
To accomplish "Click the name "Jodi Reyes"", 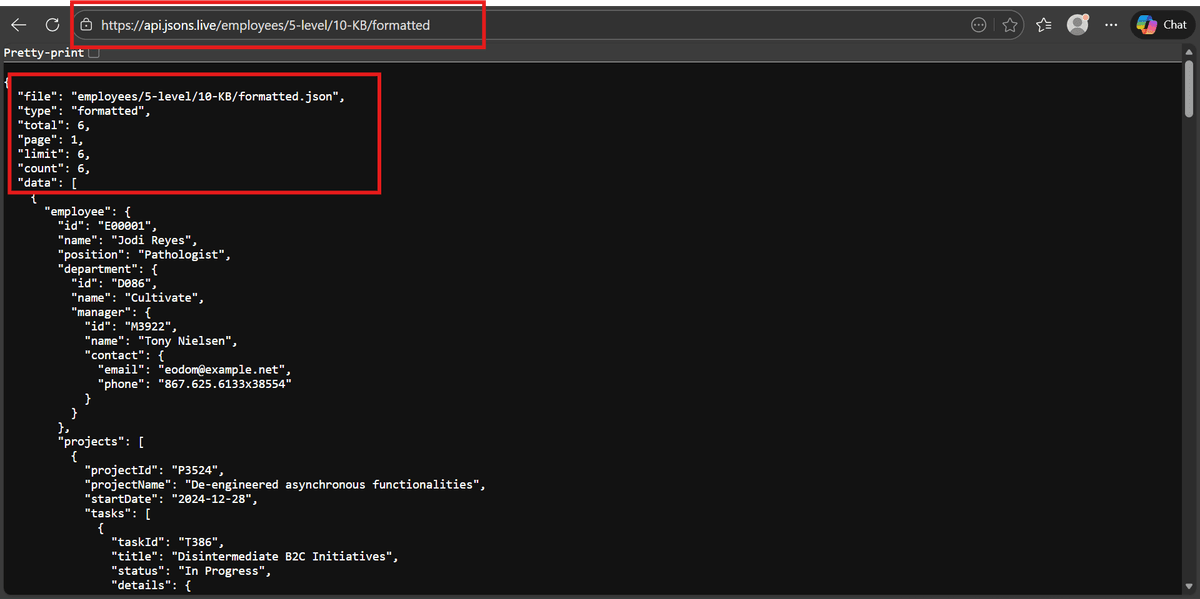I will click(155, 241).
